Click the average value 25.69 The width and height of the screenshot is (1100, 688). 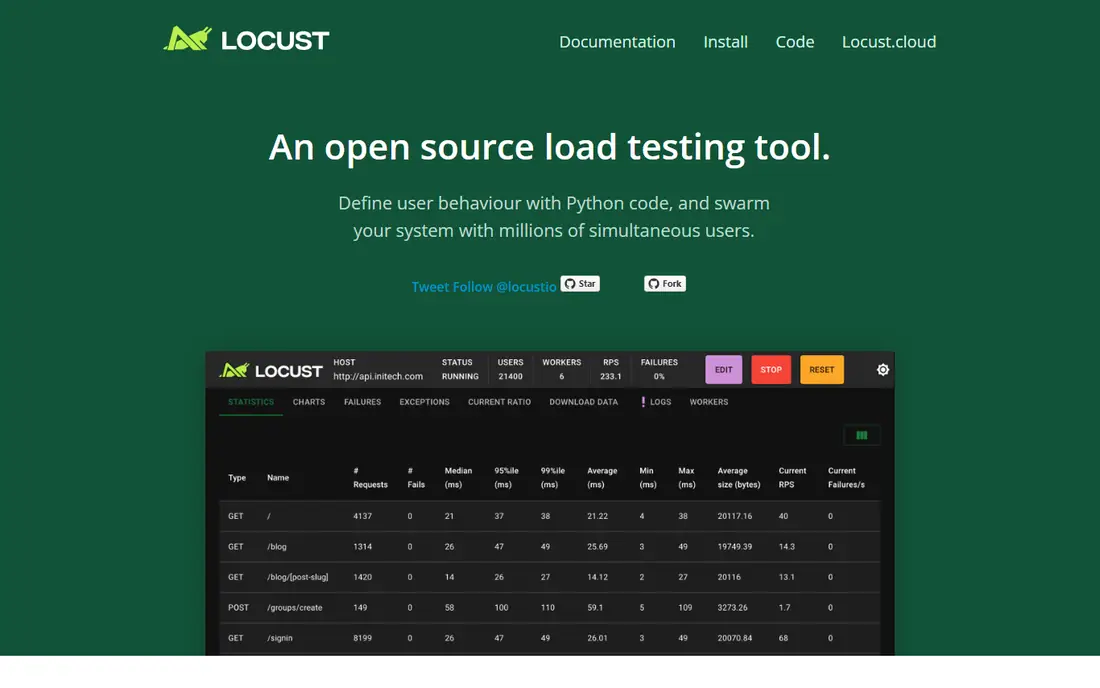pyautogui.click(x=598, y=547)
